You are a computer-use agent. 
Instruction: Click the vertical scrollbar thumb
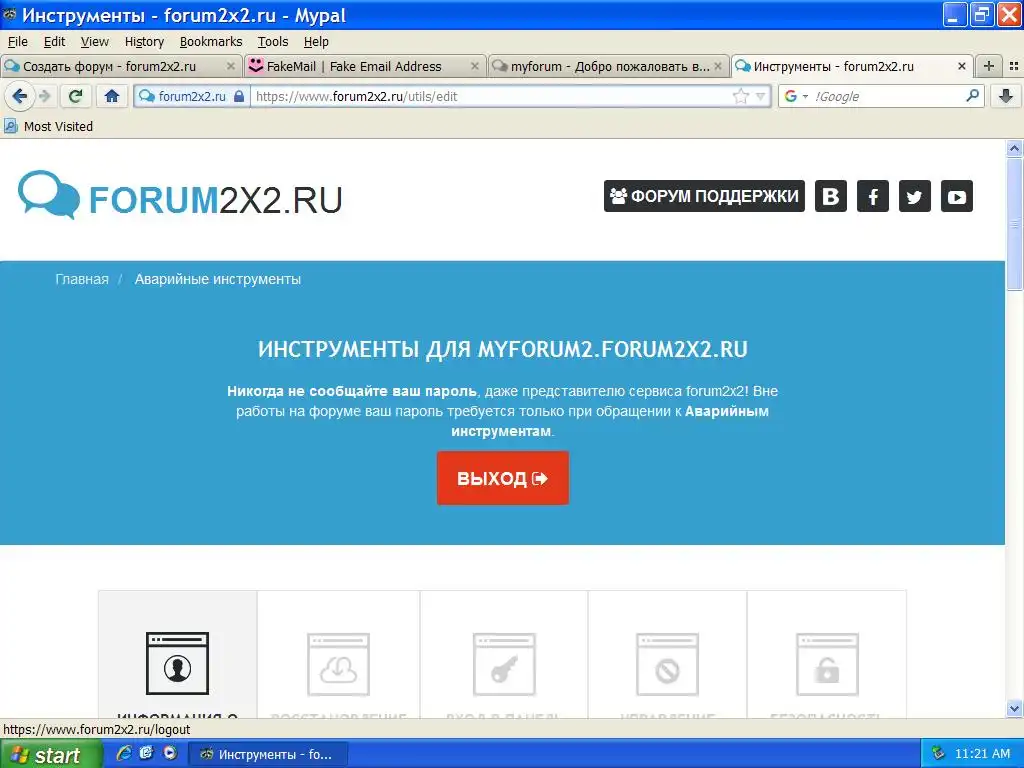tap(1014, 224)
